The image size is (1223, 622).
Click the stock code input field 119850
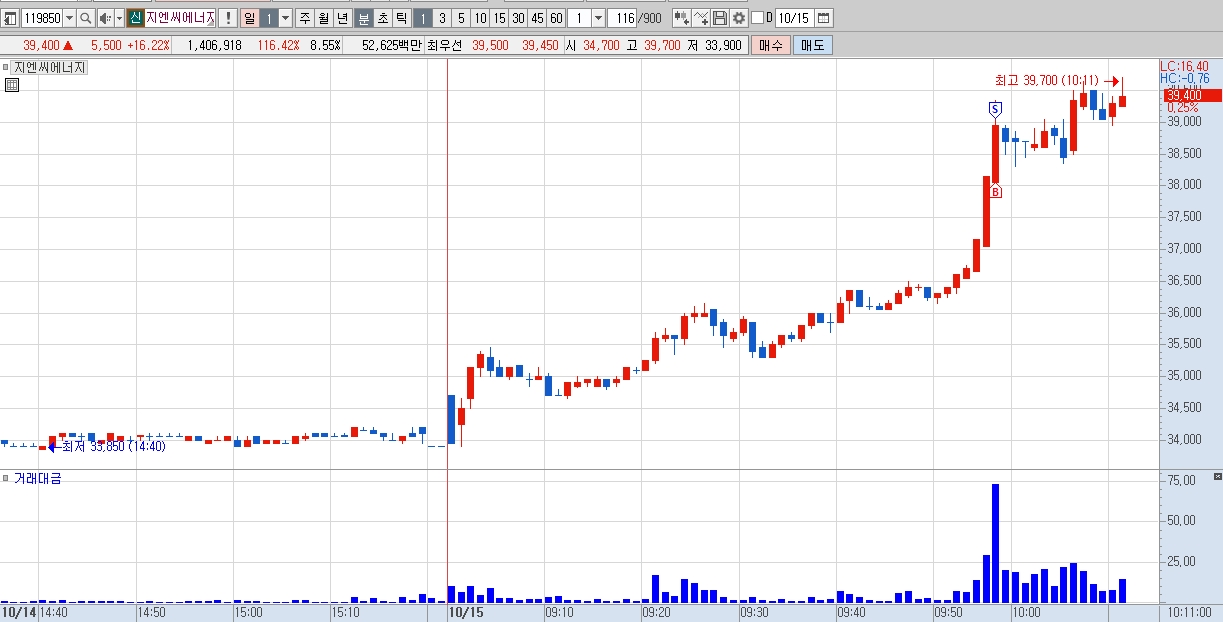tap(42, 18)
